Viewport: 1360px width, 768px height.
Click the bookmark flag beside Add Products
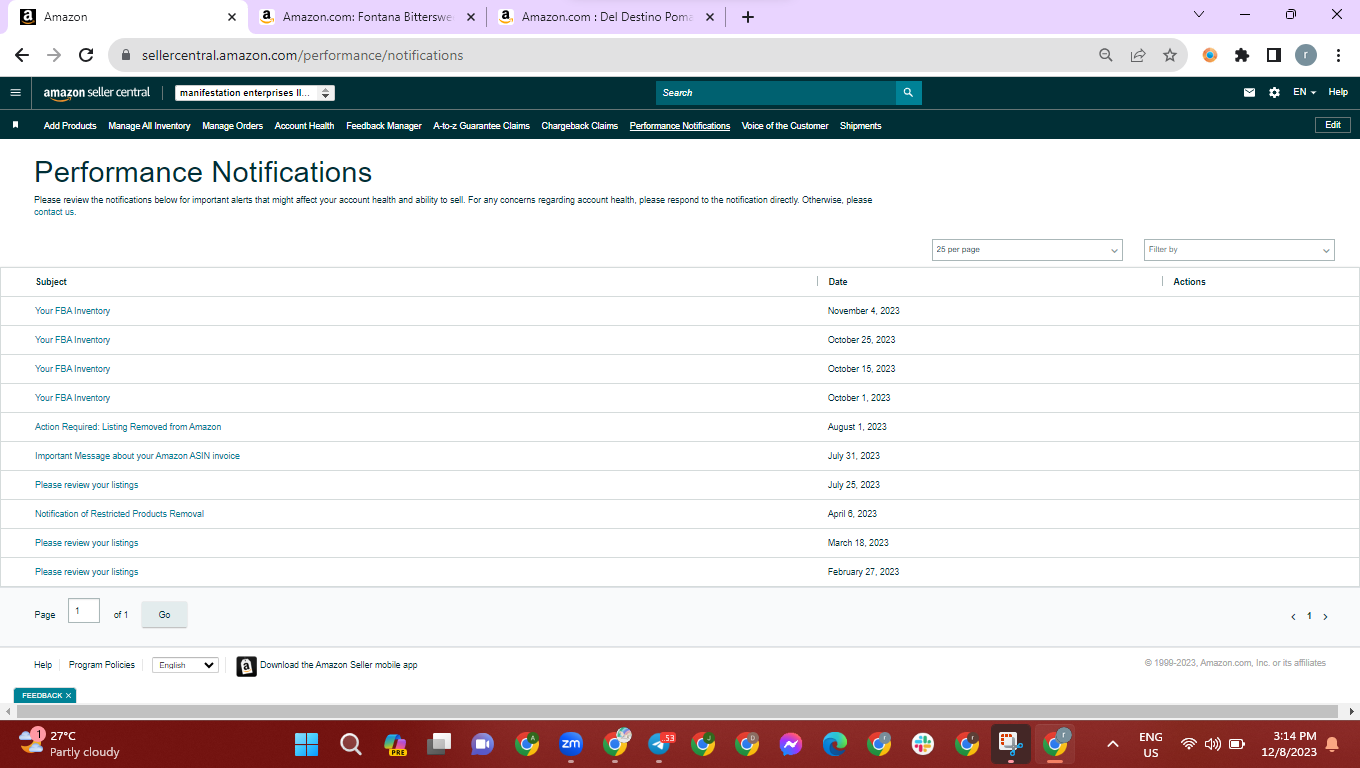pyautogui.click(x=15, y=125)
